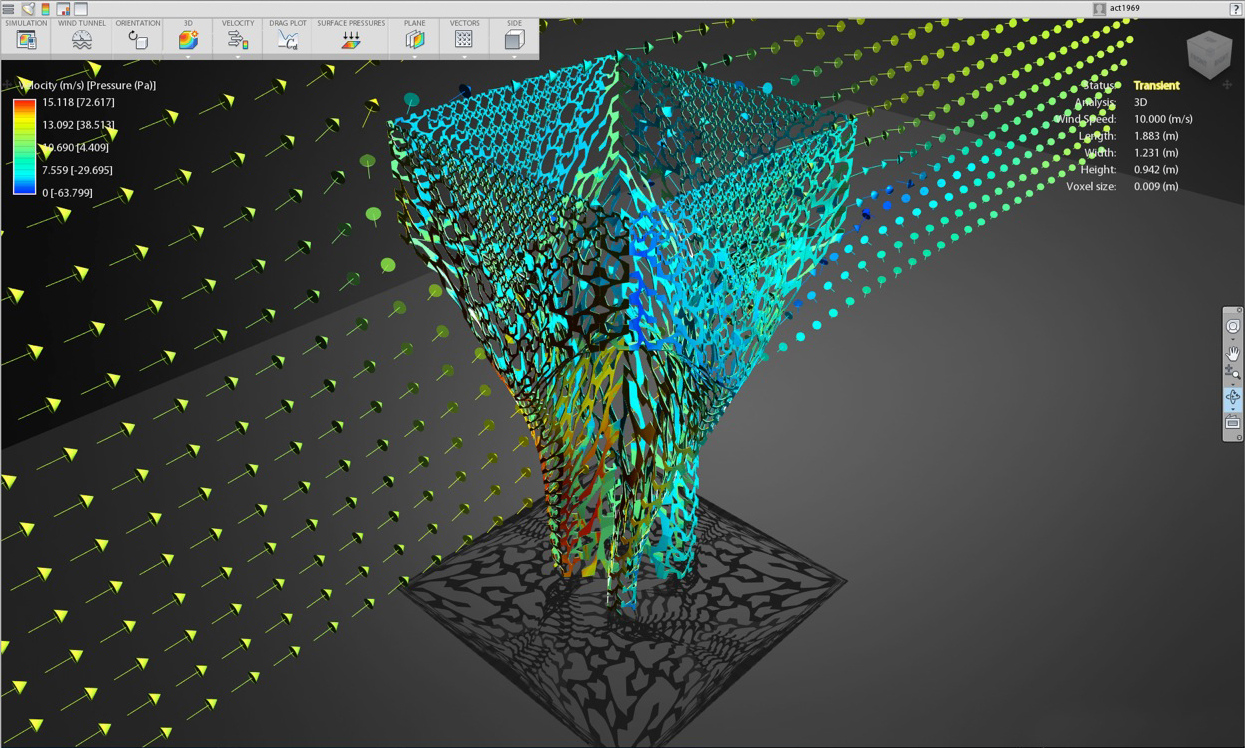Click the color gradient legend icon in title bar
This screenshot has height=748, width=1245.
(x=45, y=9)
